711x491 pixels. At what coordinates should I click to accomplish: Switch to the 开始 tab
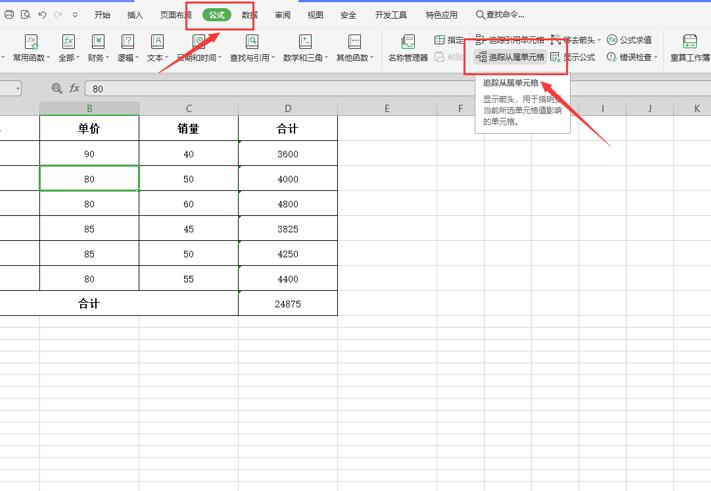[102, 15]
